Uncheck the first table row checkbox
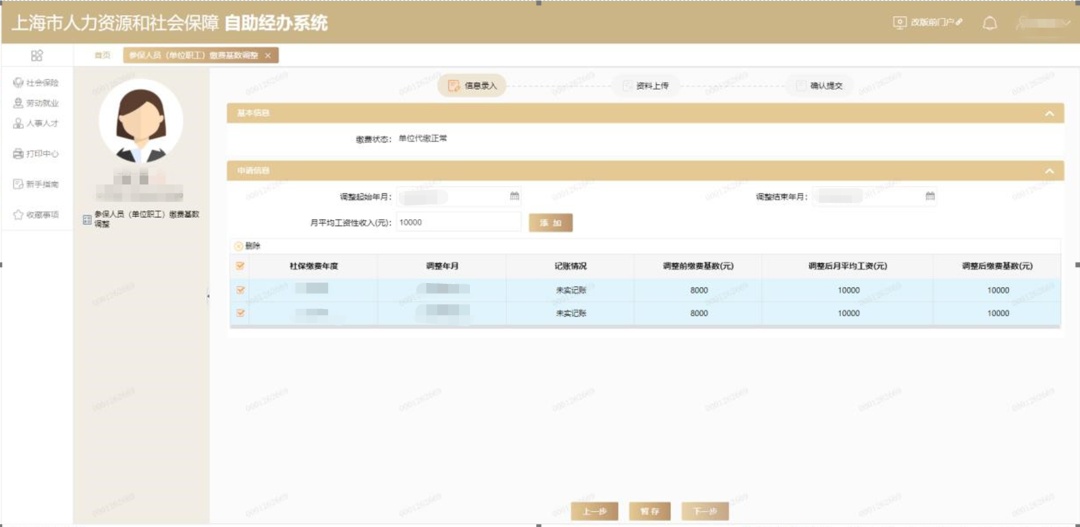This screenshot has width=1080, height=527. tap(240, 290)
